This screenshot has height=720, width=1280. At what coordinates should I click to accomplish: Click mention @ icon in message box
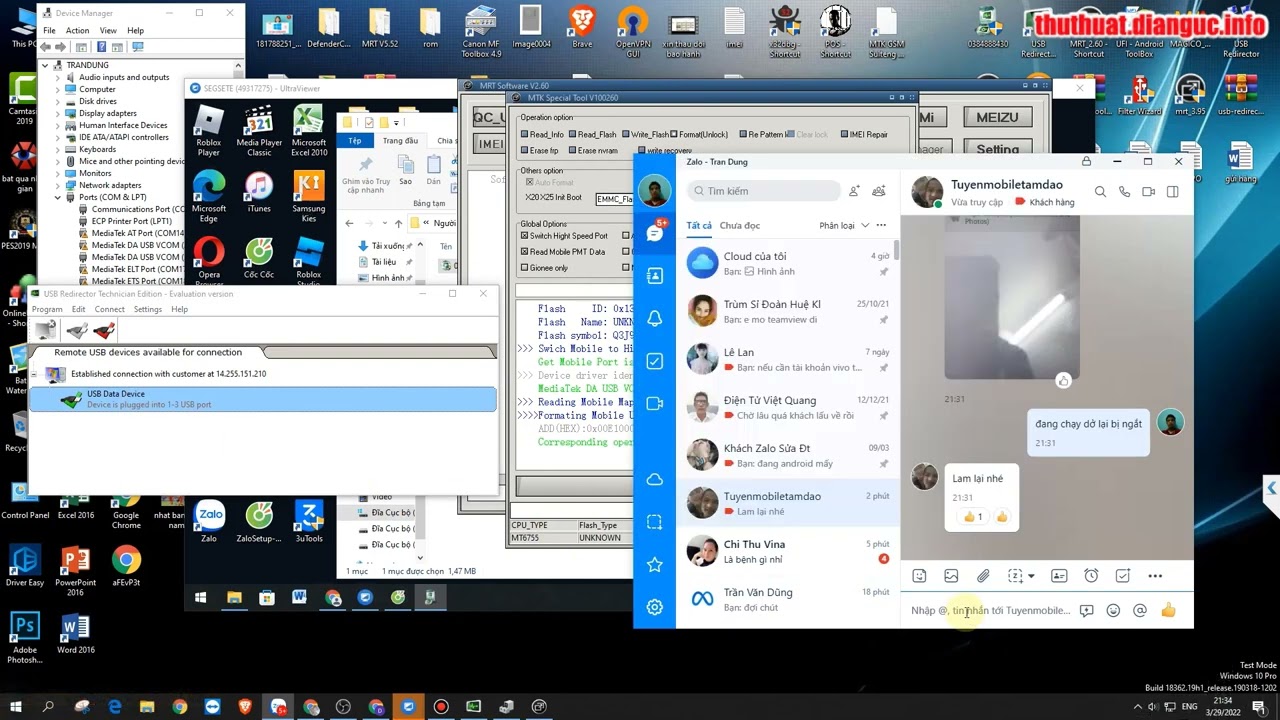click(1140, 611)
